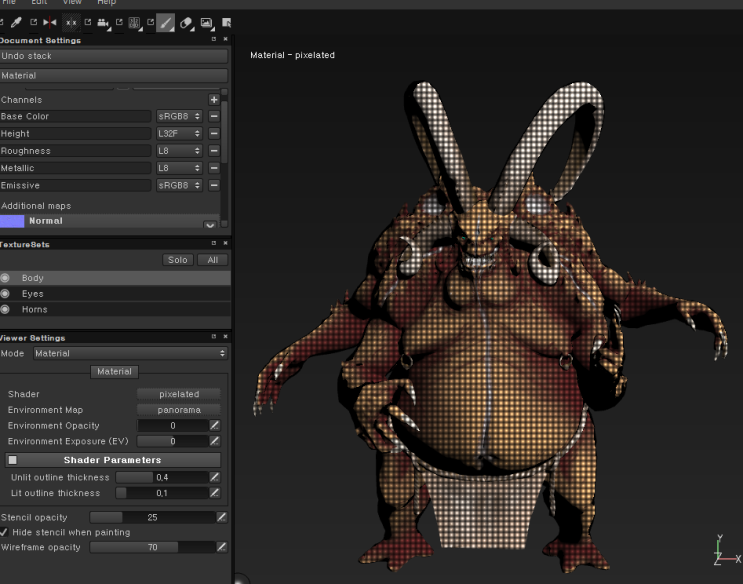Reset Environment Opacity with its pencil icon
Screen dimensions: 743x584
click(215, 426)
